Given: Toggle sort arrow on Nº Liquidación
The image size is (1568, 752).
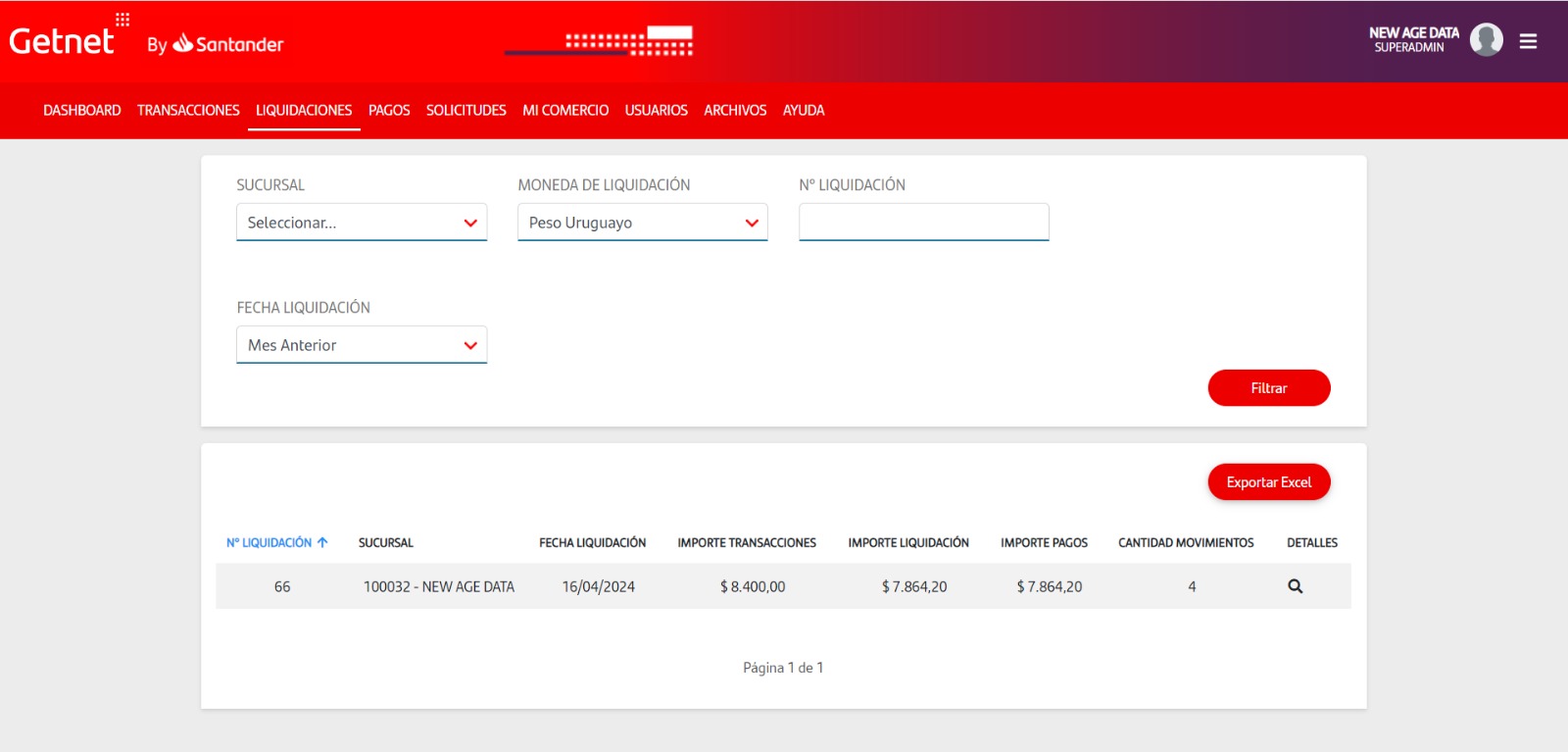Looking at the screenshot, I should tap(322, 542).
